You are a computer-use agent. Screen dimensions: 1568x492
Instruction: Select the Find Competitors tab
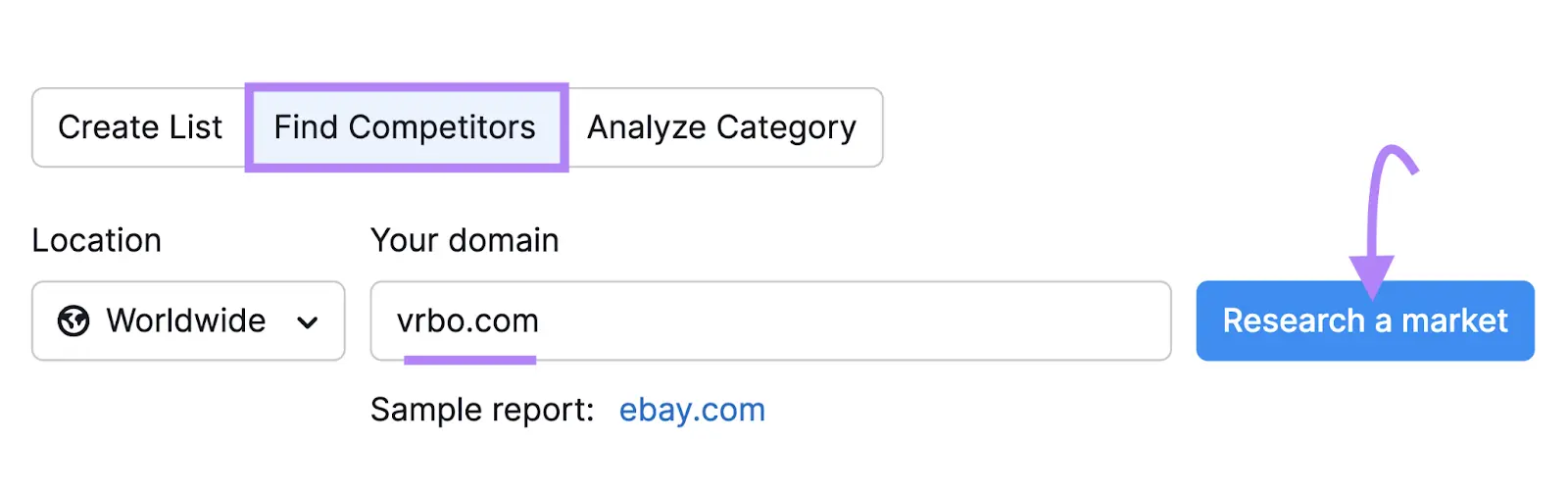point(405,127)
